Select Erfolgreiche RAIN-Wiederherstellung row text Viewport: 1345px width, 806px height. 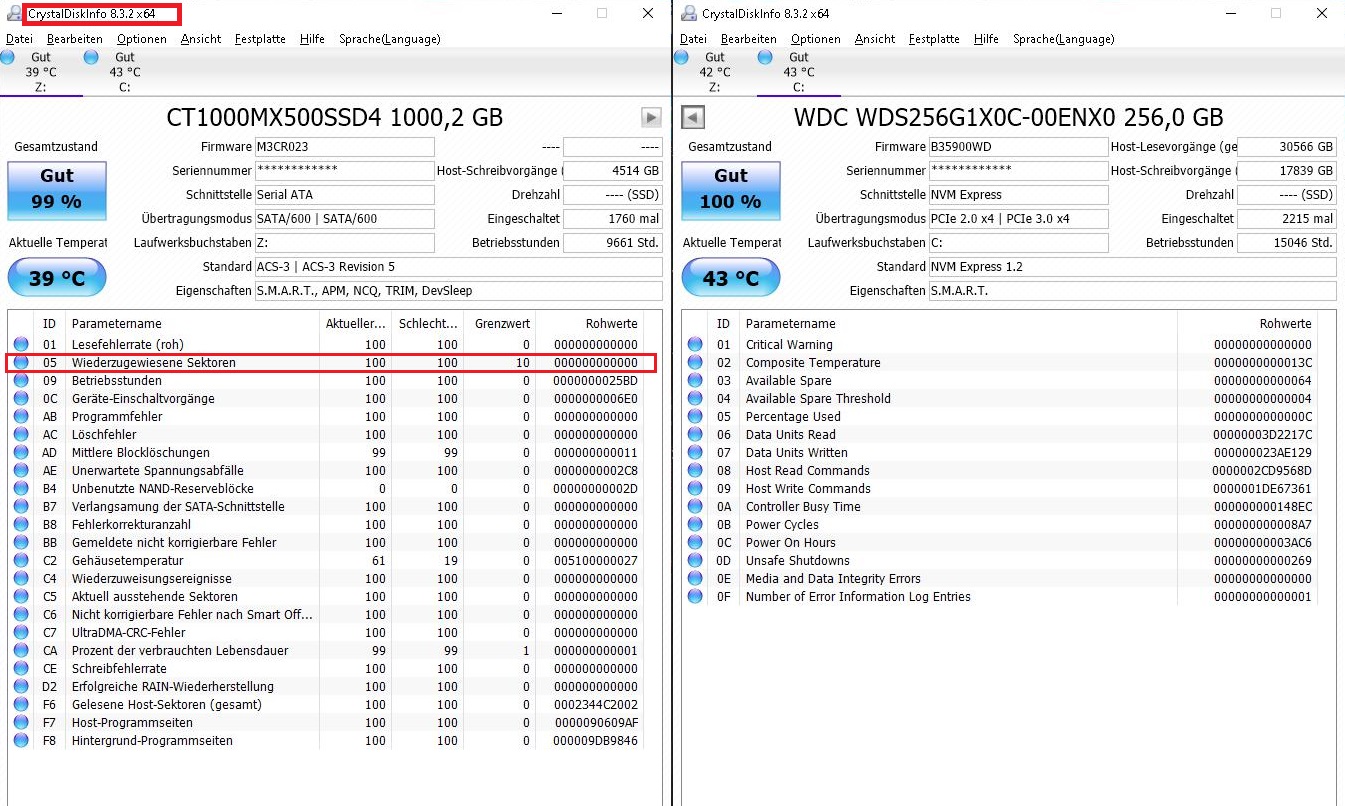pos(172,687)
